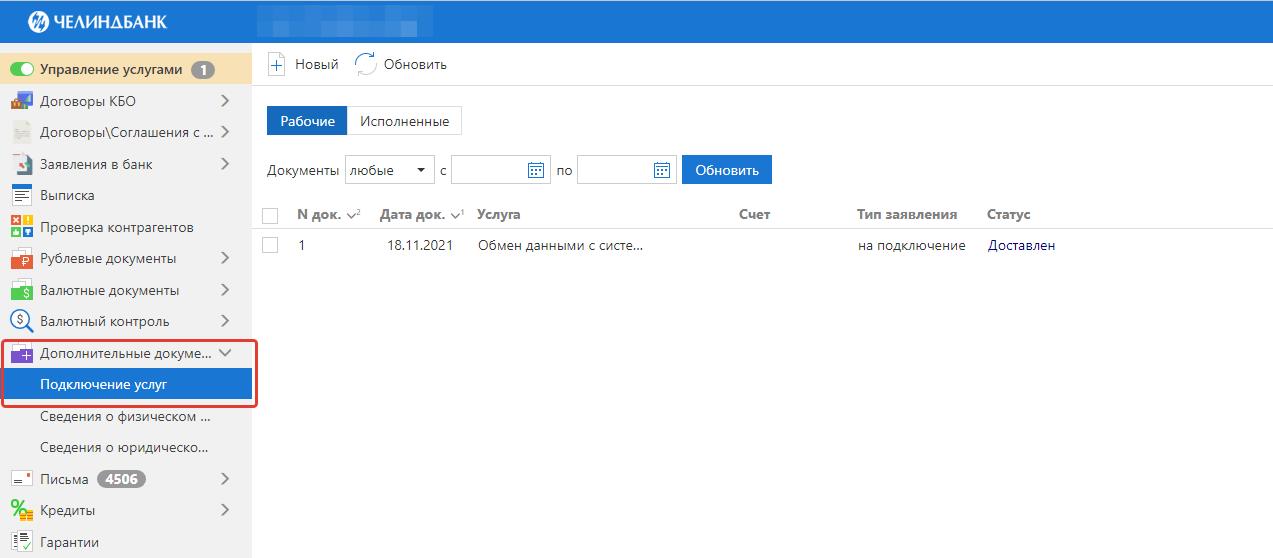Switch to the Рабочие tab
Screen dimensions: 1273x558
point(307,121)
